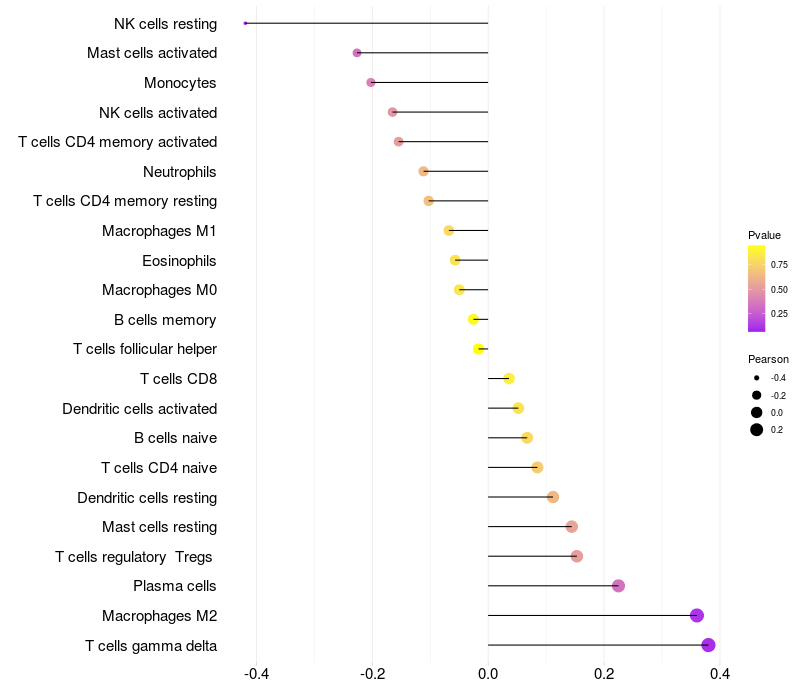Click the T cells follicular helper dot

tap(479, 349)
